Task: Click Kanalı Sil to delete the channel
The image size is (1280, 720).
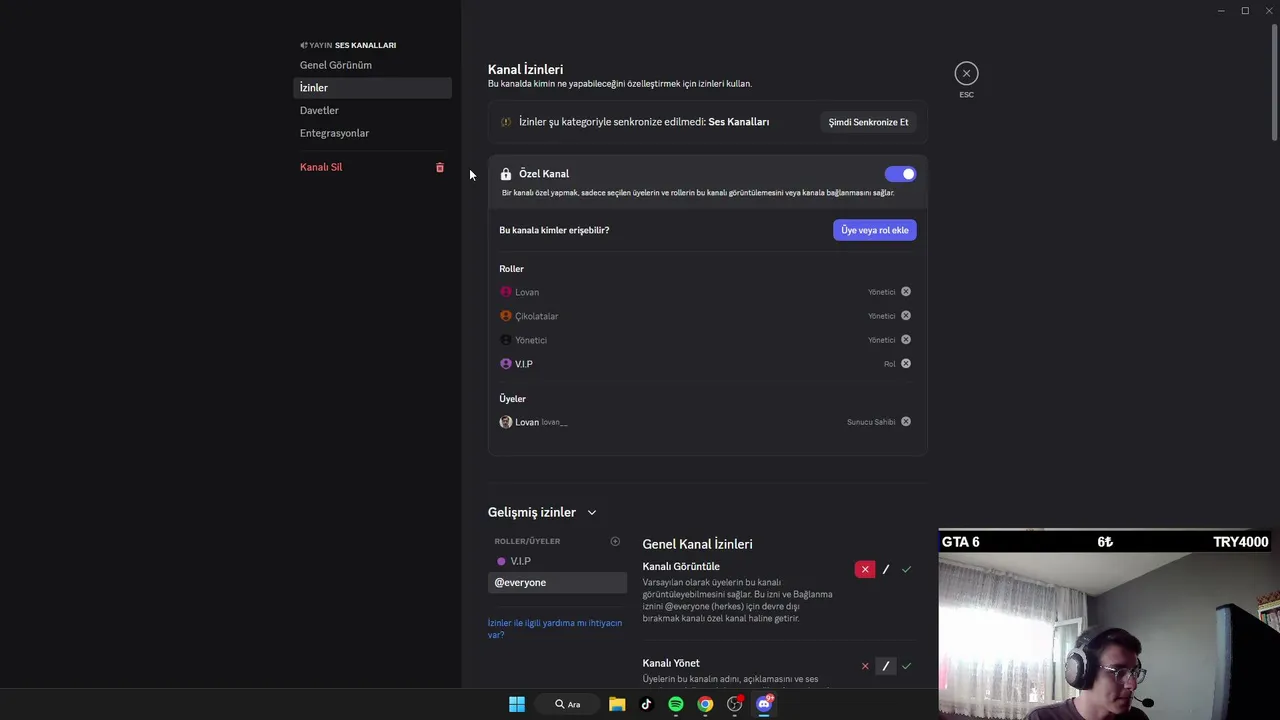Action: click(372, 167)
